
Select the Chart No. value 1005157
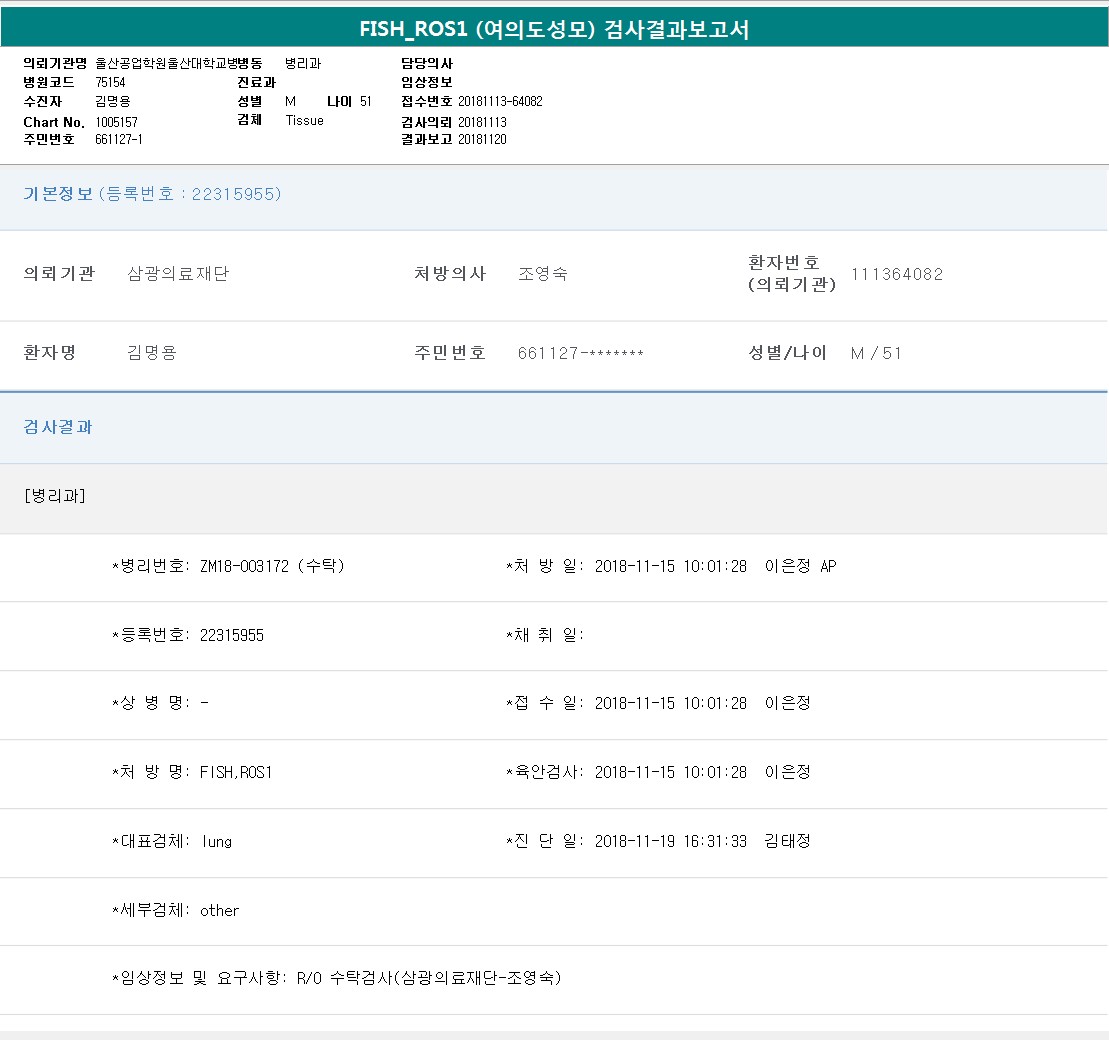click(x=117, y=122)
